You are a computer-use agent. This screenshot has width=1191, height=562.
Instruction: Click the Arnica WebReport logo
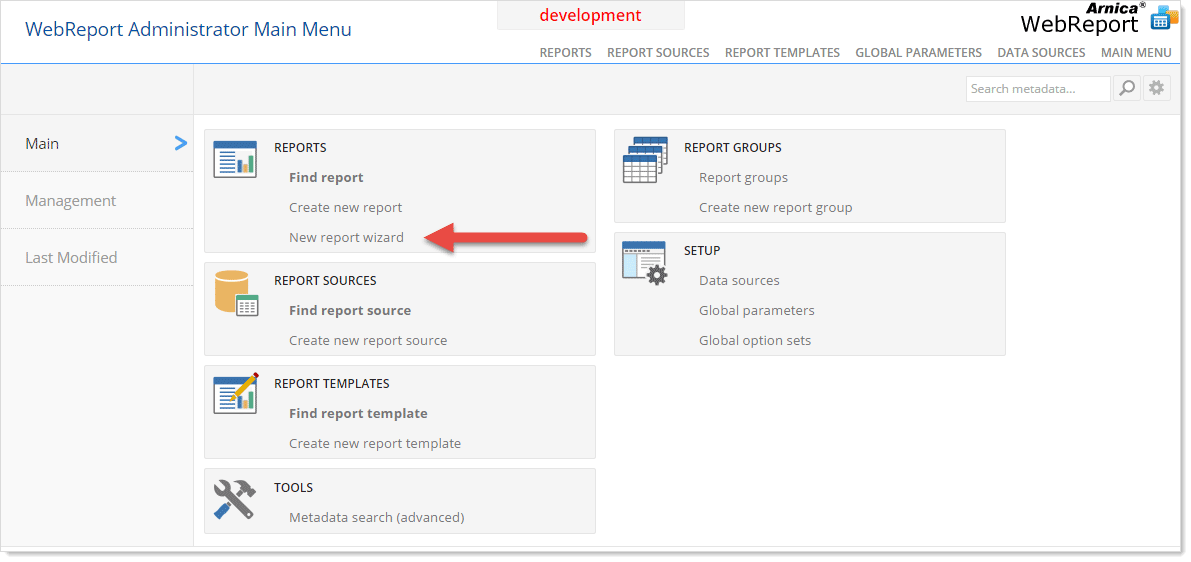pos(1098,20)
